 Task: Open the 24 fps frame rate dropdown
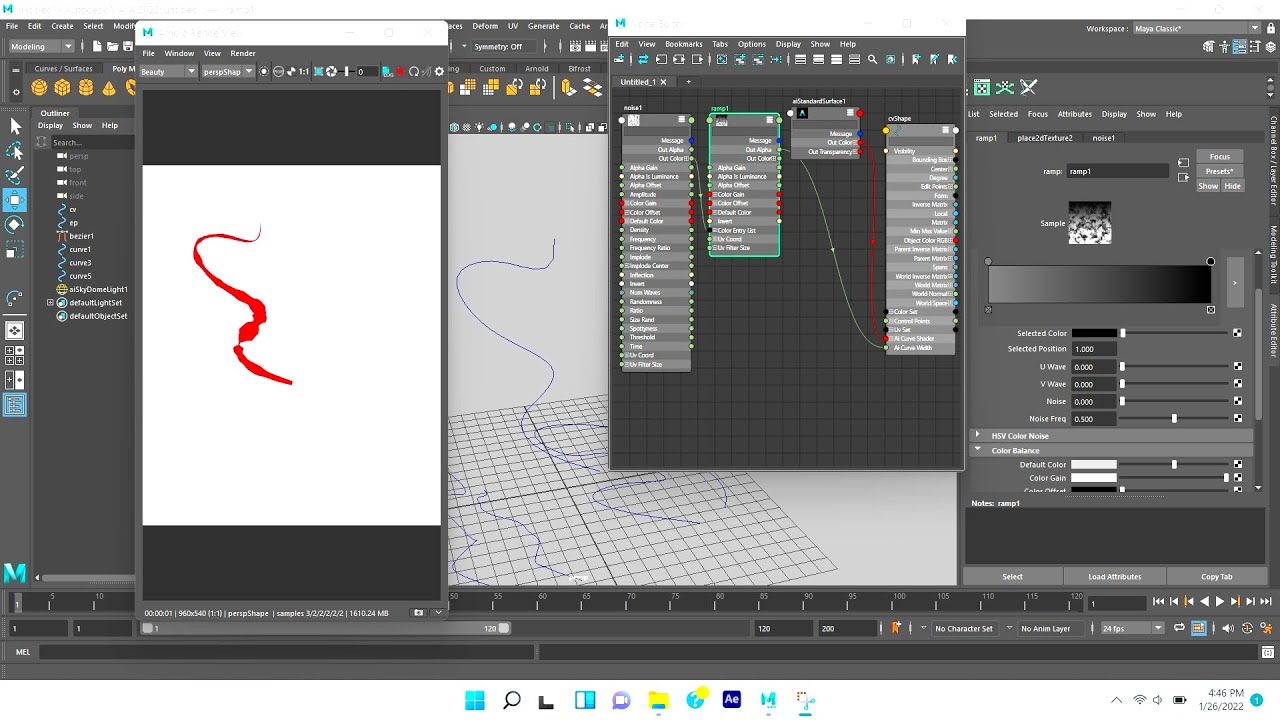click(1132, 628)
